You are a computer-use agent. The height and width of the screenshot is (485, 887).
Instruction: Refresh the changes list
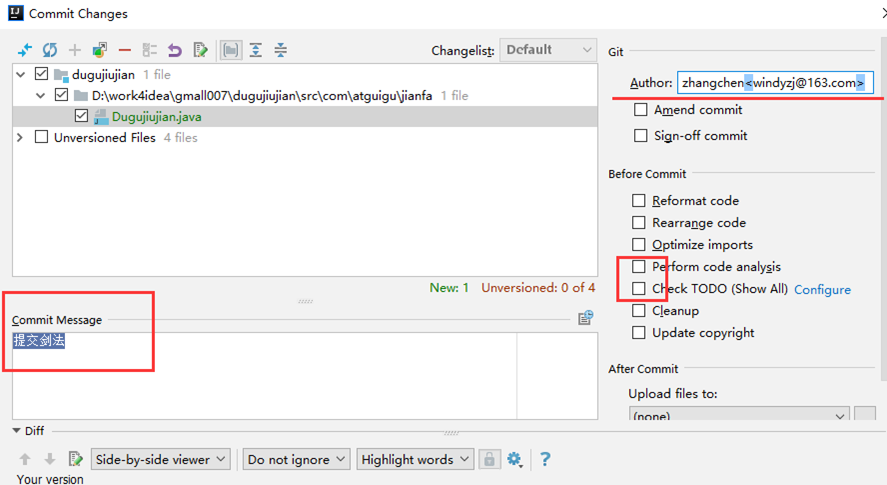pos(50,50)
